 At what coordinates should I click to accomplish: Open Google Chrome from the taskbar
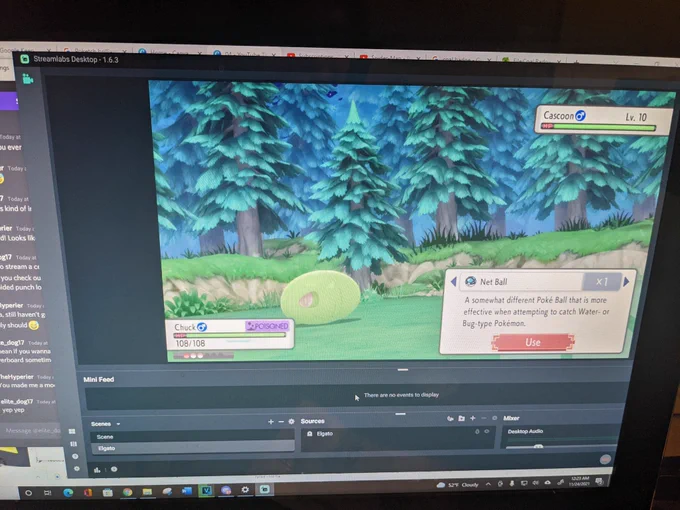128,492
